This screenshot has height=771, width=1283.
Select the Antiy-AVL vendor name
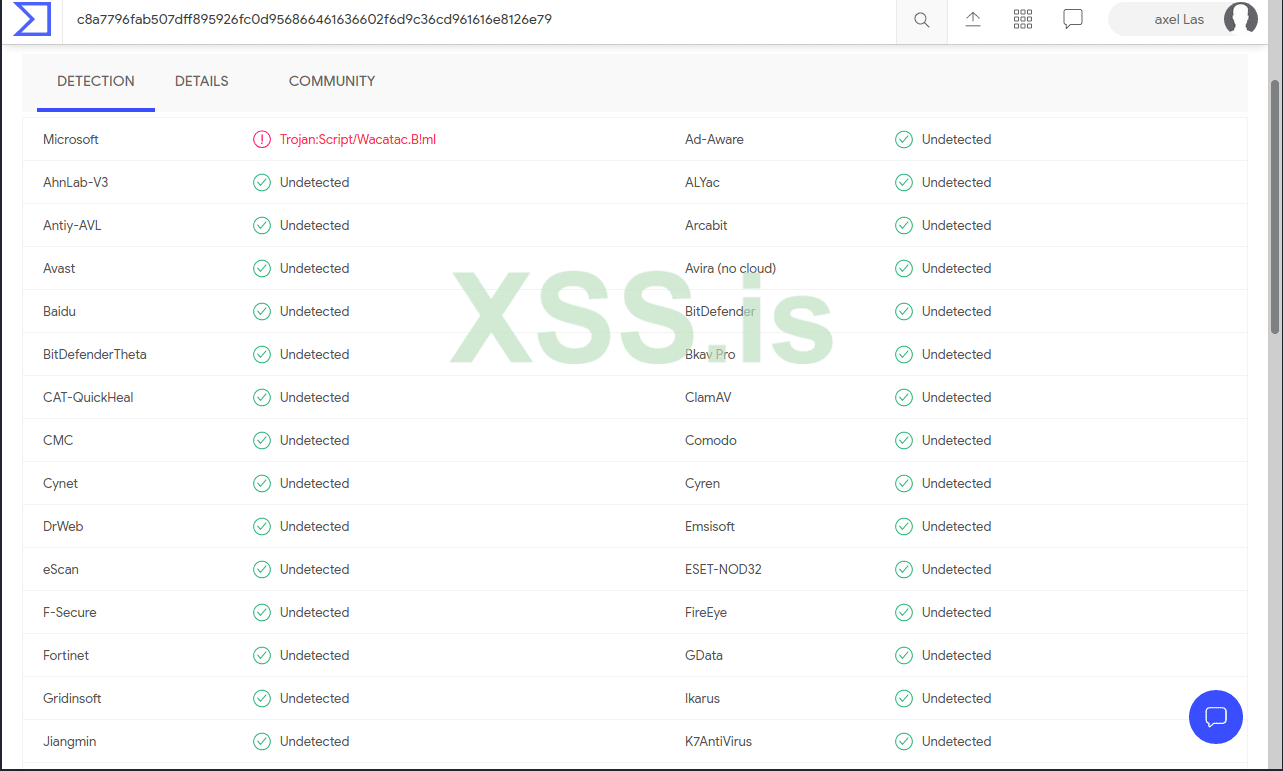[72, 226]
